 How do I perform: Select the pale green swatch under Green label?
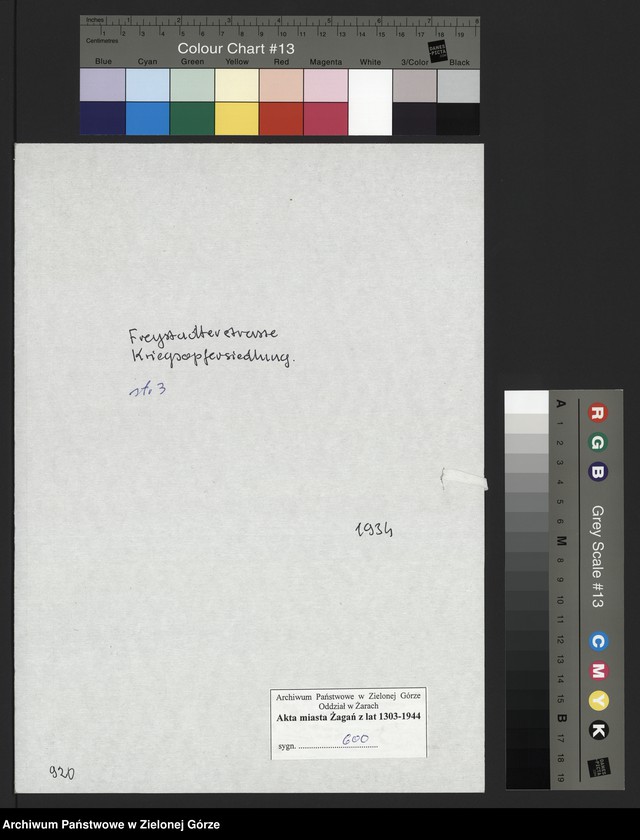(192, 85)
